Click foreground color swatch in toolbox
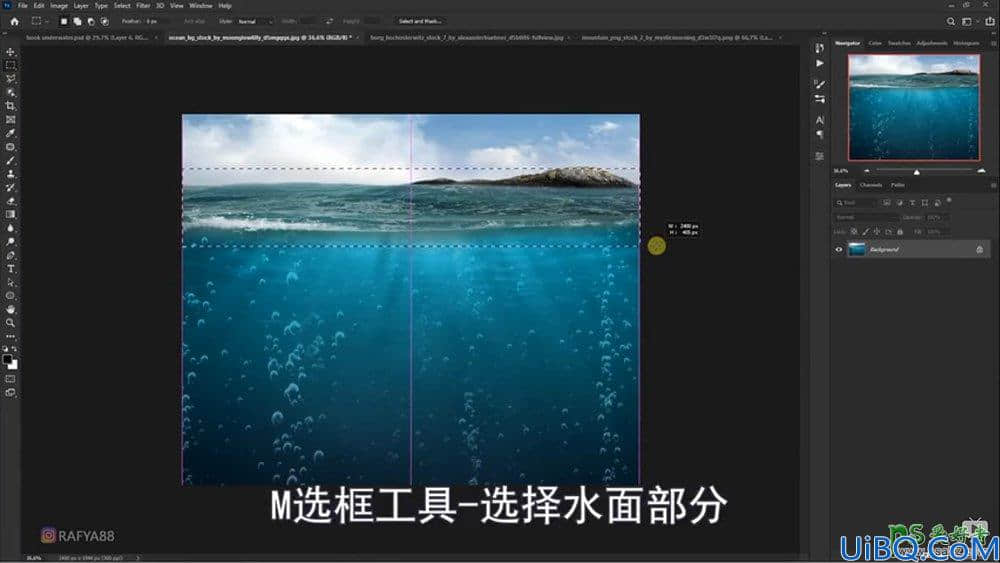 click(8, 360)
